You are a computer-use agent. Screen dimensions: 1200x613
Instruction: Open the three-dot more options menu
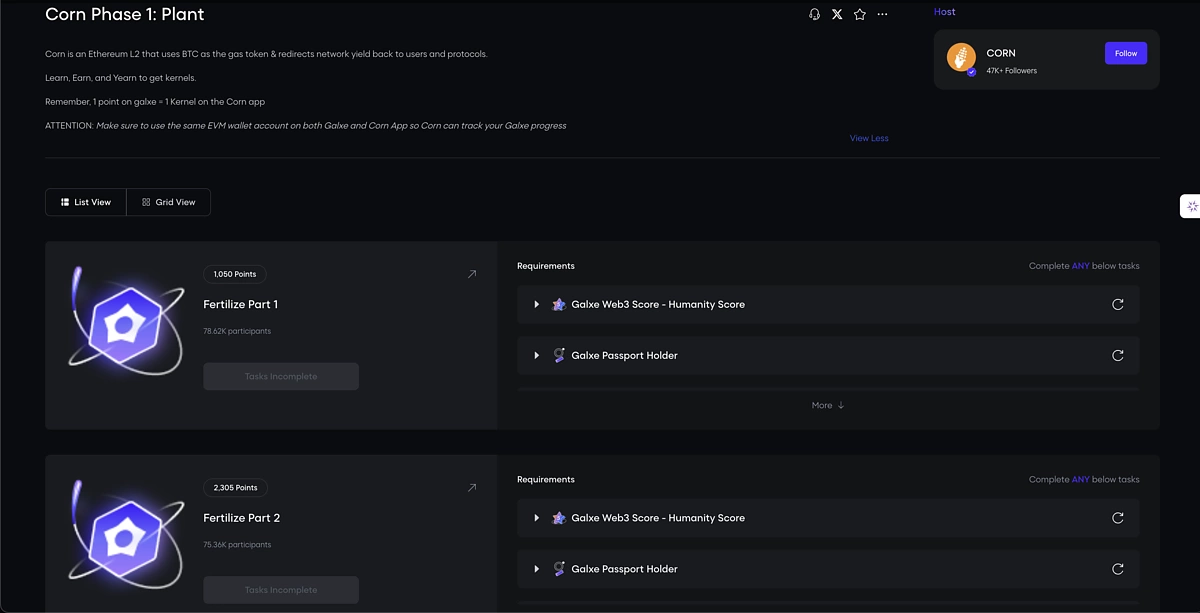(882, 14)
